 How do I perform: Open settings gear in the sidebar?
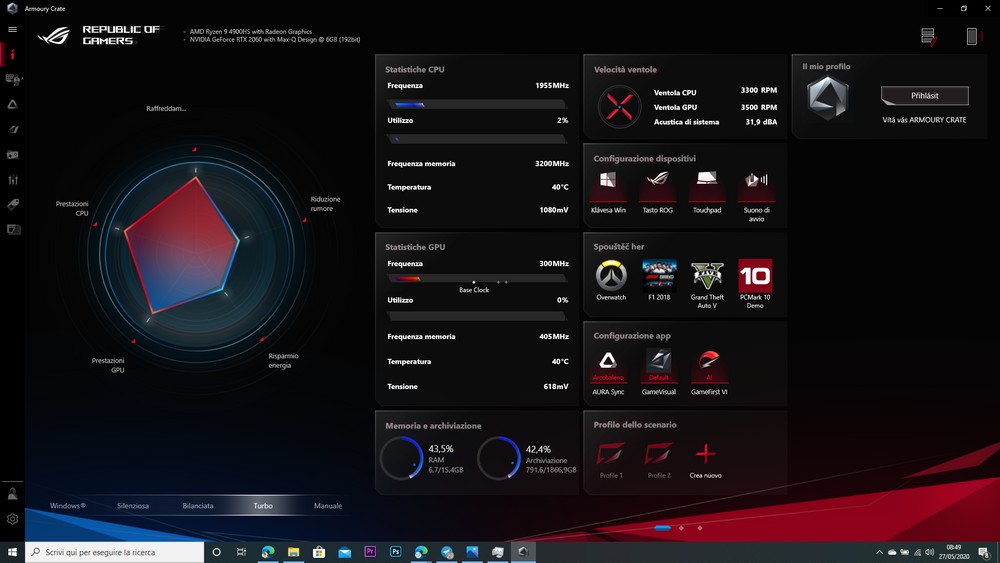tap(12, 519)
